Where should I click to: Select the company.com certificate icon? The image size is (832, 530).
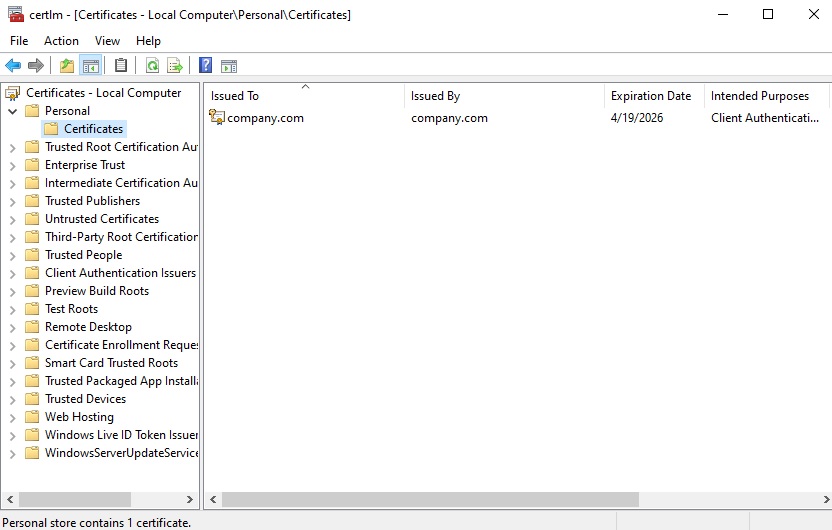point(217,118)
